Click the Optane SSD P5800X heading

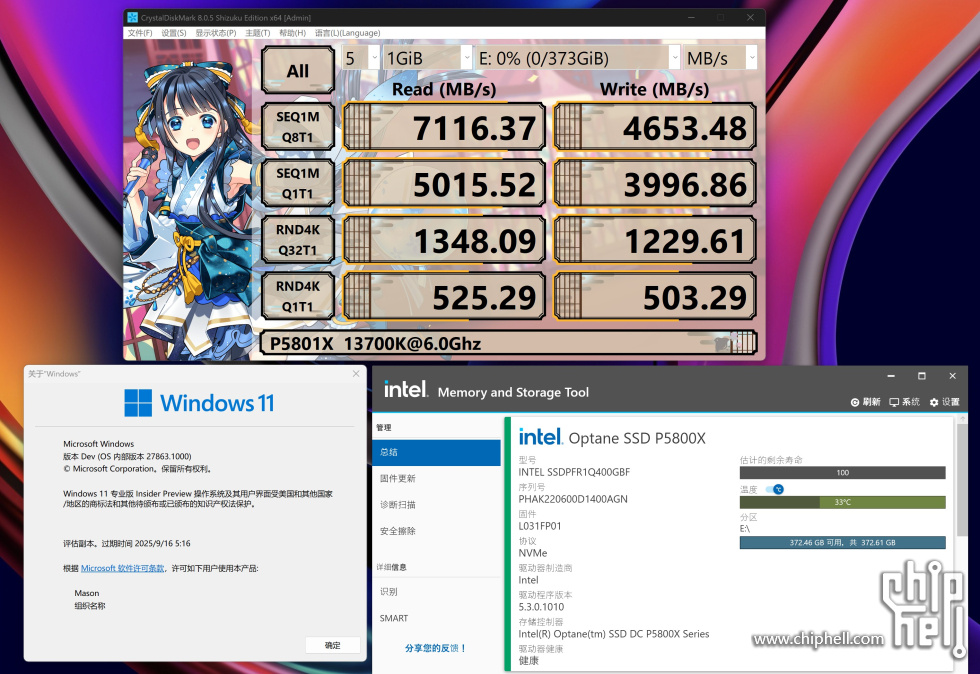coord(637,438)
